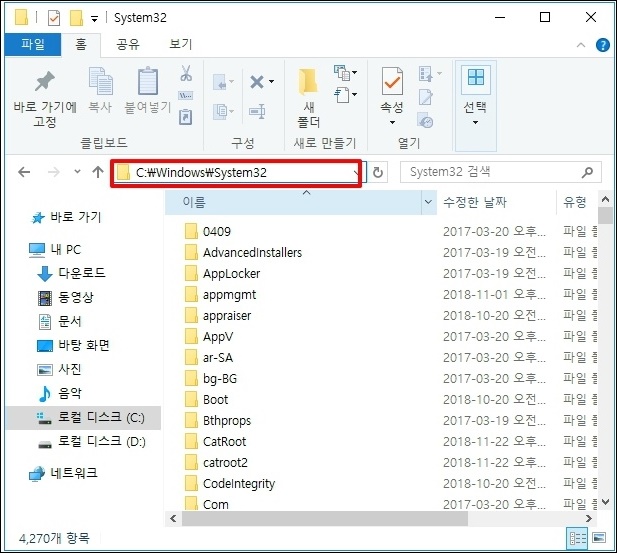Click the Easy access icon
The height and width of the screenshot is (553, 617).
[x=342, y=95]
